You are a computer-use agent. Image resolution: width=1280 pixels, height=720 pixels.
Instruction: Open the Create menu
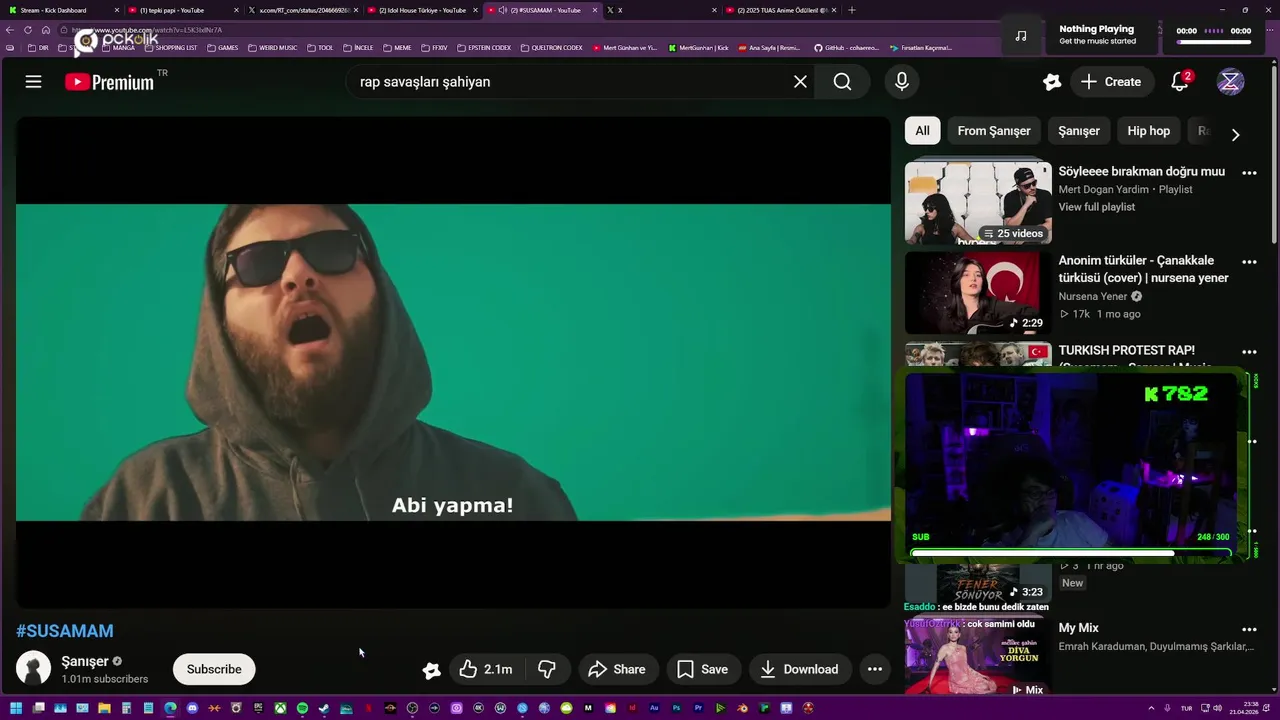coord(1111,82)
